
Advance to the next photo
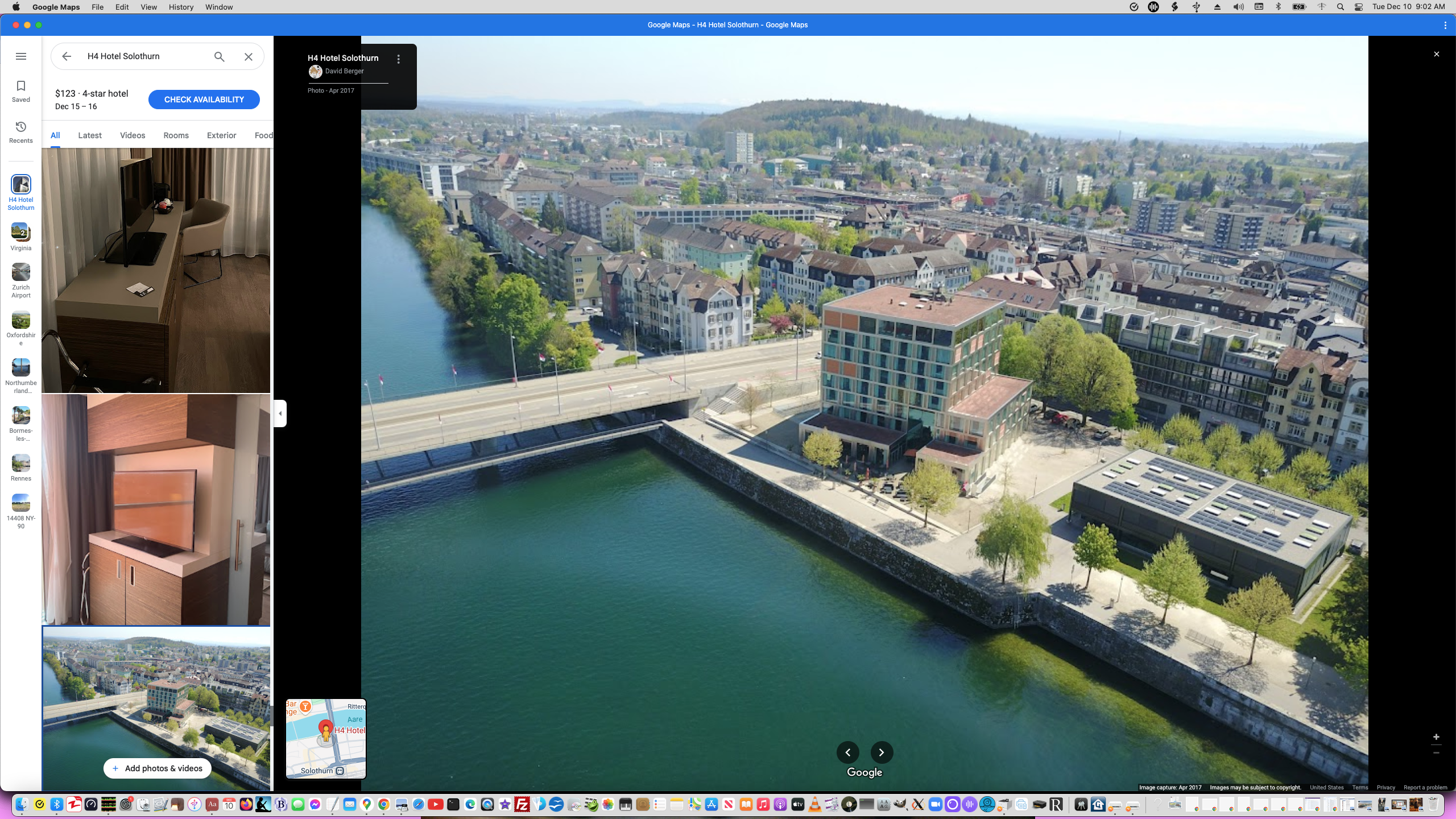pyautogui.click(x=881, y=752)
